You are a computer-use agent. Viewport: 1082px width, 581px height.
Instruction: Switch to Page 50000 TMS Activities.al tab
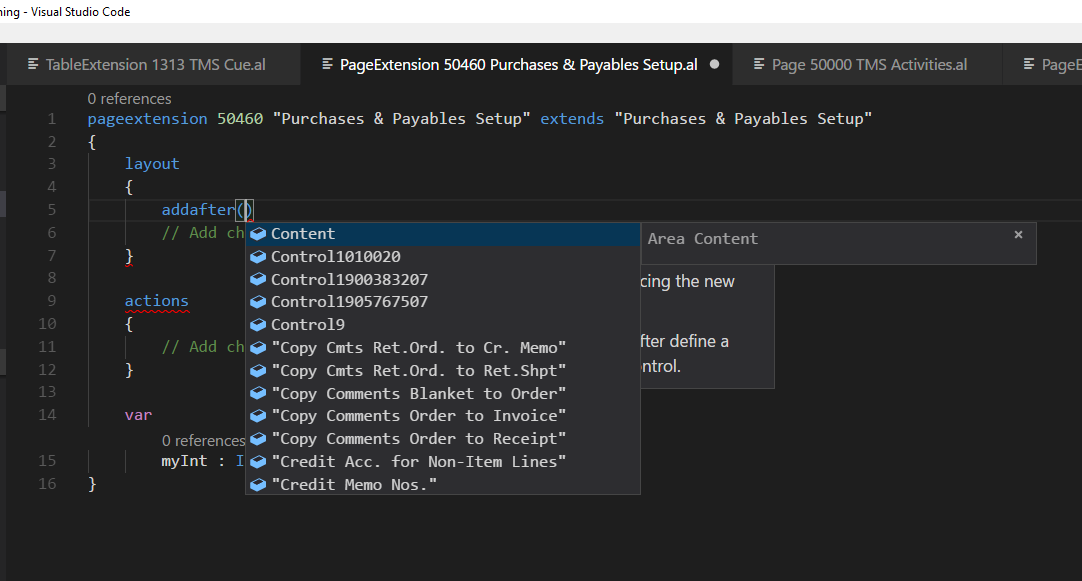(868, 65)
